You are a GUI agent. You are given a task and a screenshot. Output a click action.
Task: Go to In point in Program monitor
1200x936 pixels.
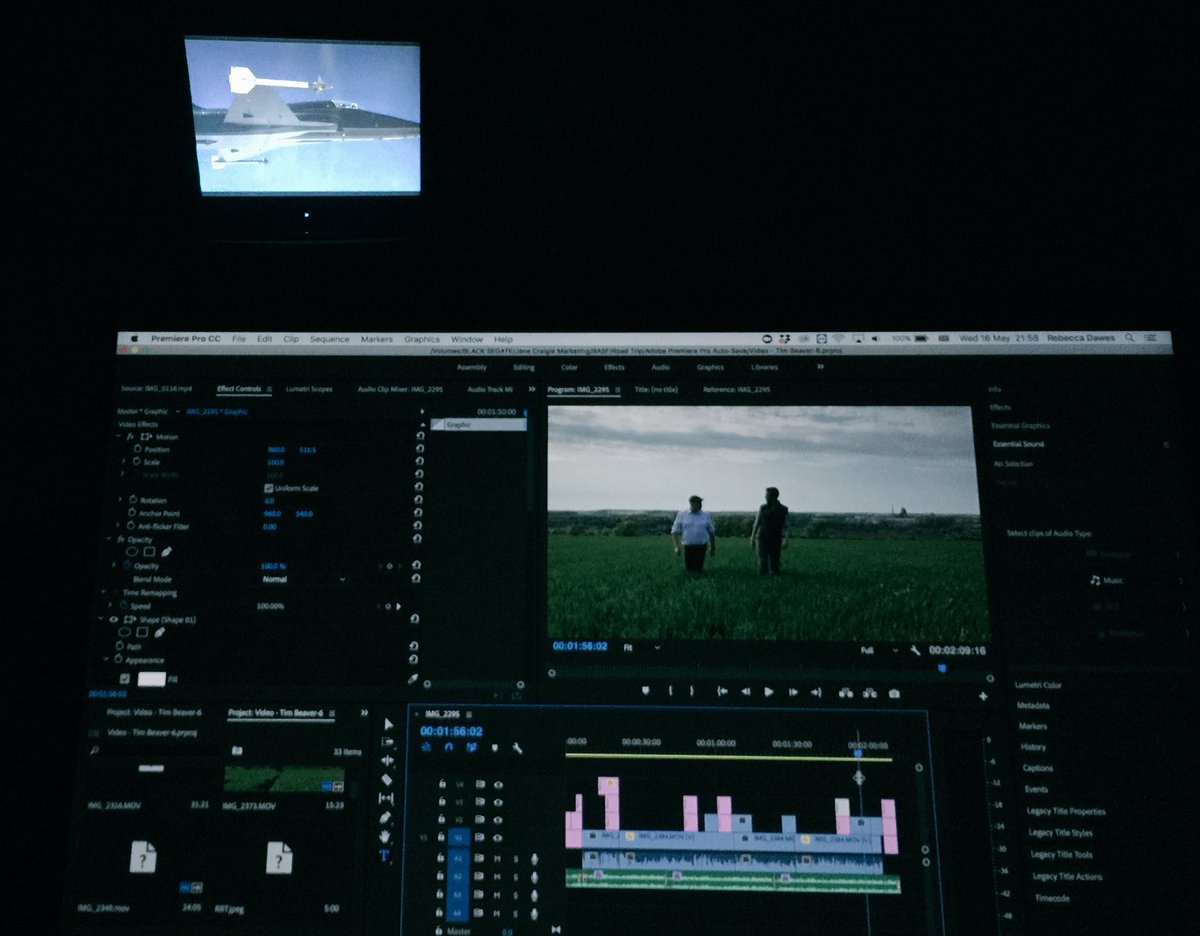721,692
